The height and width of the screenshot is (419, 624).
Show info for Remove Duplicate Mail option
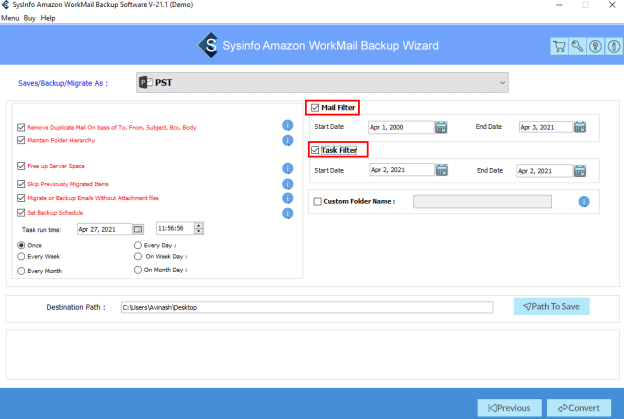tap(288, 125)
